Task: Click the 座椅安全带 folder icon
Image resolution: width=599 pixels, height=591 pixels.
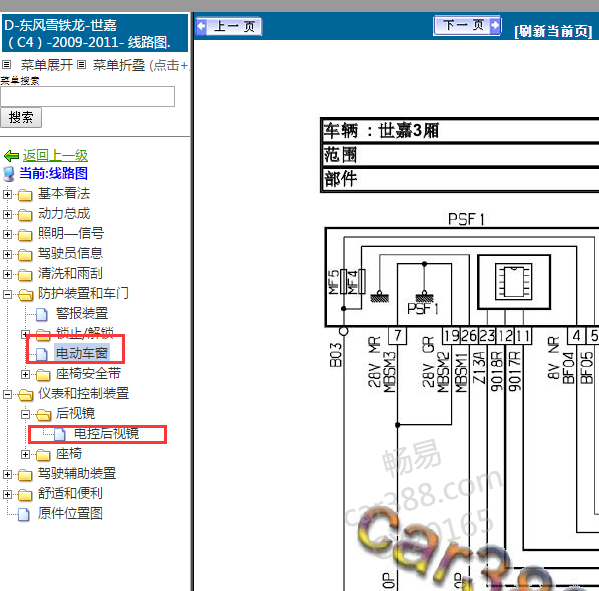Action: 43,375
